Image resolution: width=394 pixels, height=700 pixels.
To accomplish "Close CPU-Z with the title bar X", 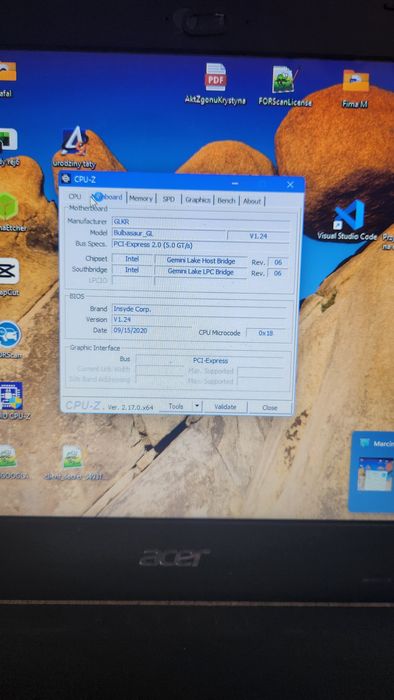I will [x=290, y=184].
